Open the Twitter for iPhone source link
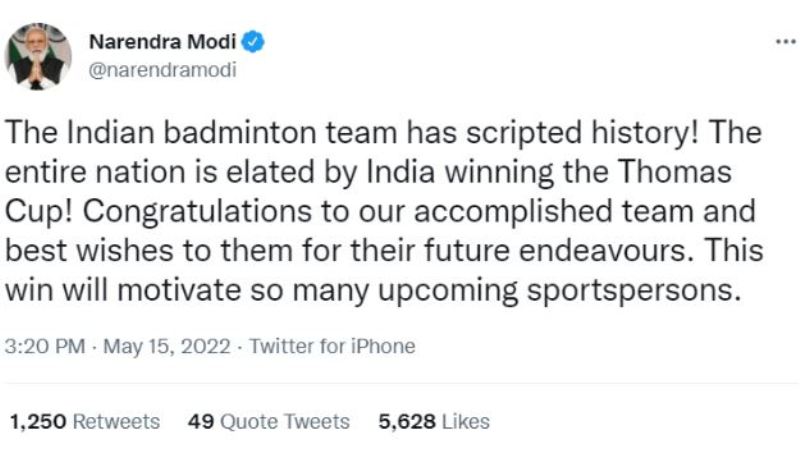Screen dimensions: 800x457 tap(332, 346)
